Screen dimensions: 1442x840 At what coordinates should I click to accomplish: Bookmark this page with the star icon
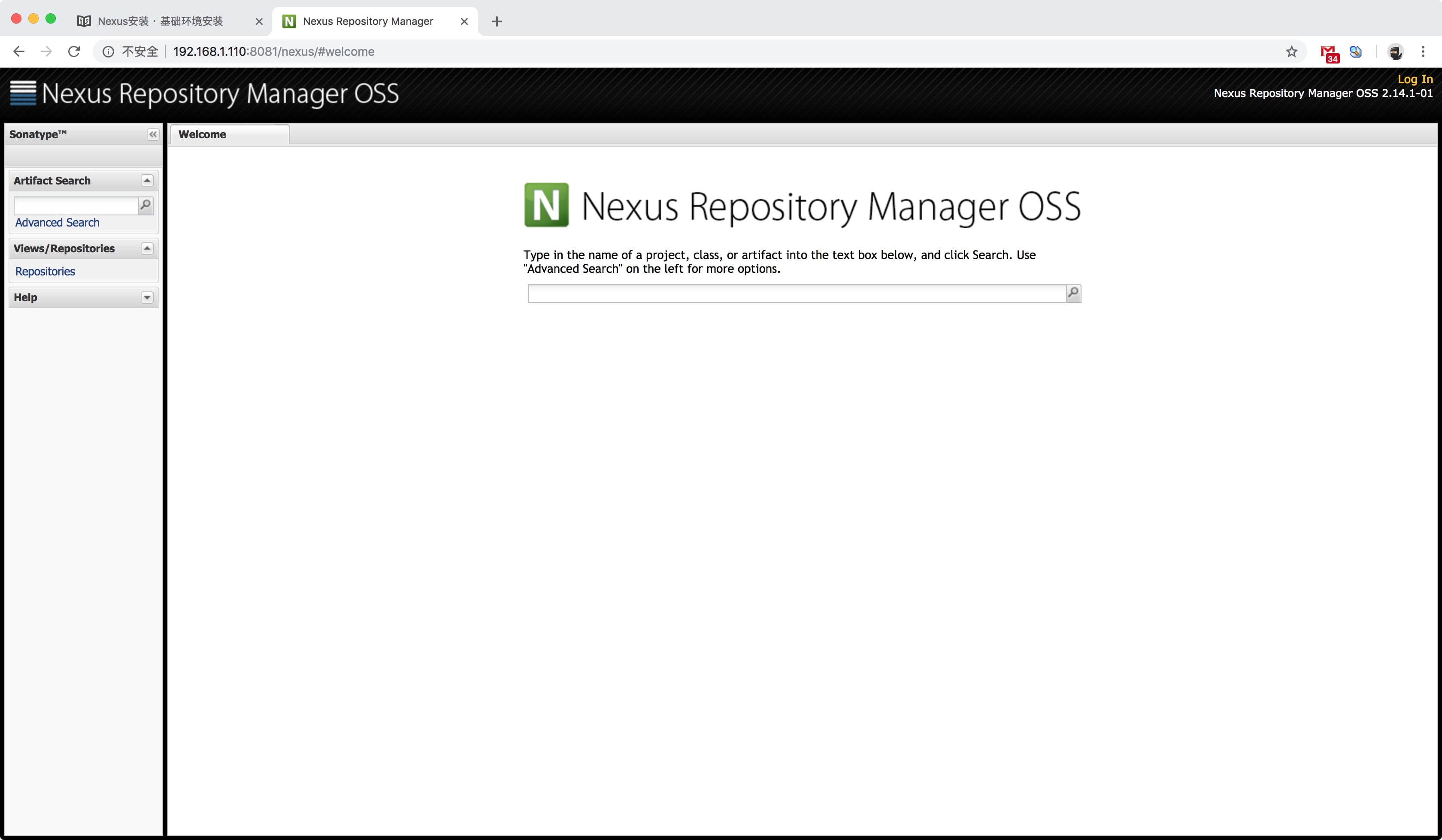1291,51
